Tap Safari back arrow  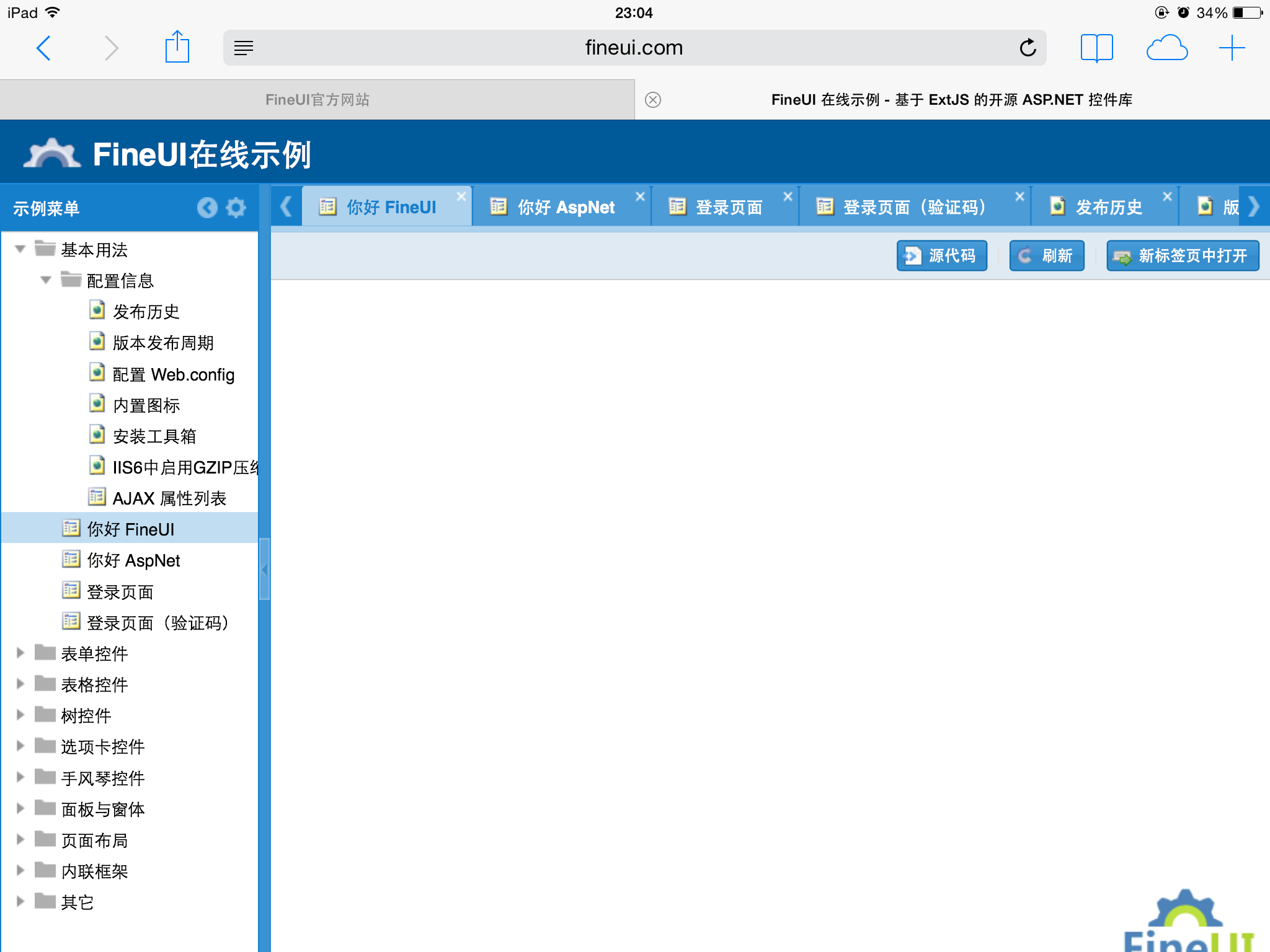(43, 48)
